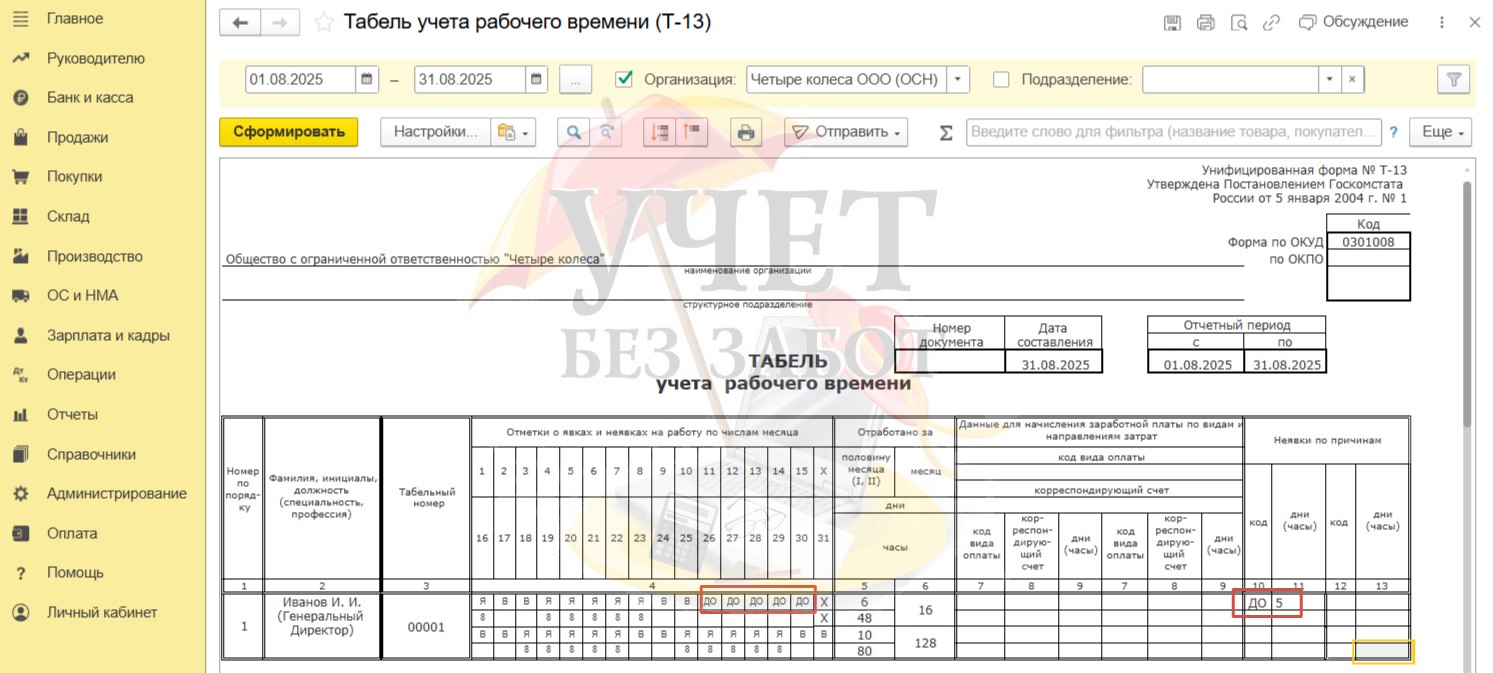Open the Операции section
Viewport: 1493px width, 673px height.
81,375
